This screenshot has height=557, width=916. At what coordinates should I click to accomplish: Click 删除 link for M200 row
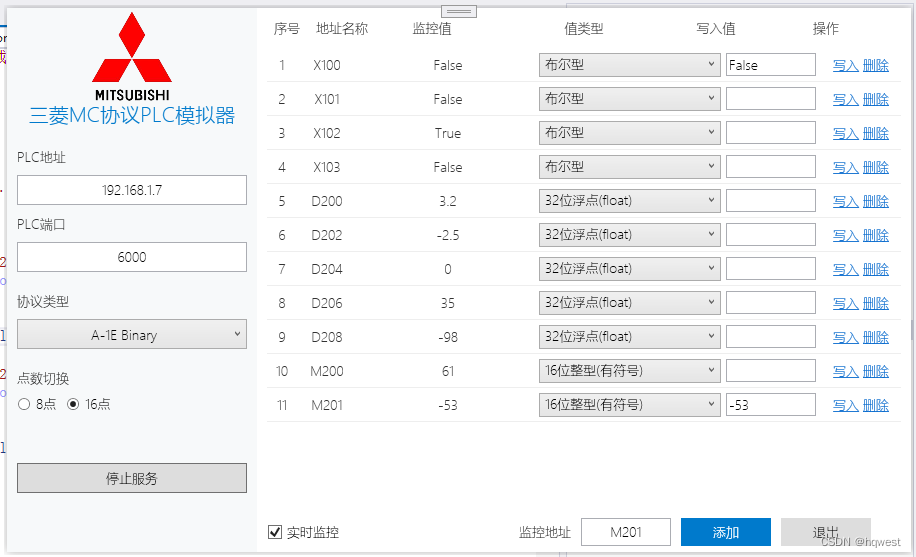pos(876,371)
